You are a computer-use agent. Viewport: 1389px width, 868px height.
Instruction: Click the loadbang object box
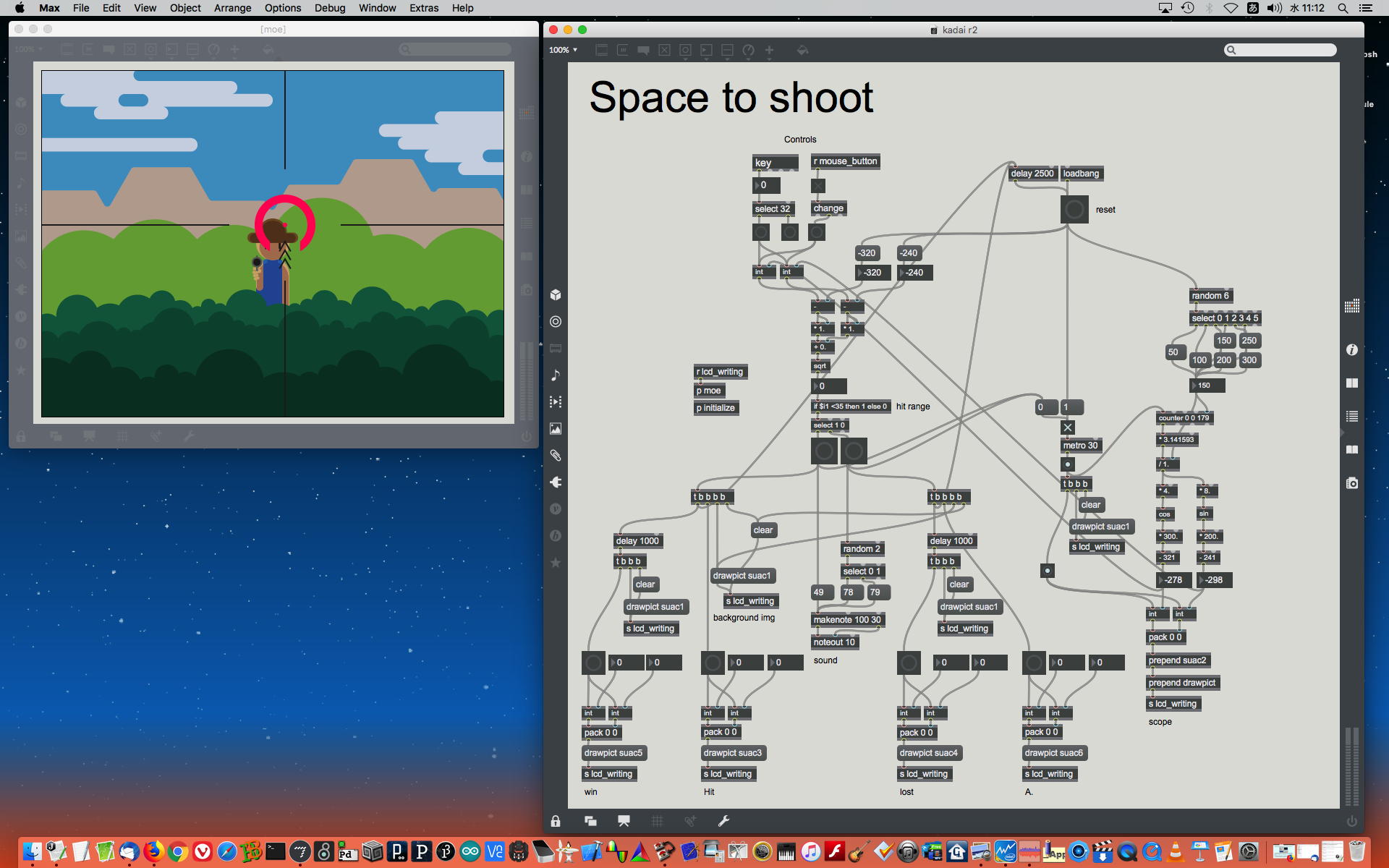[1081, 174]
